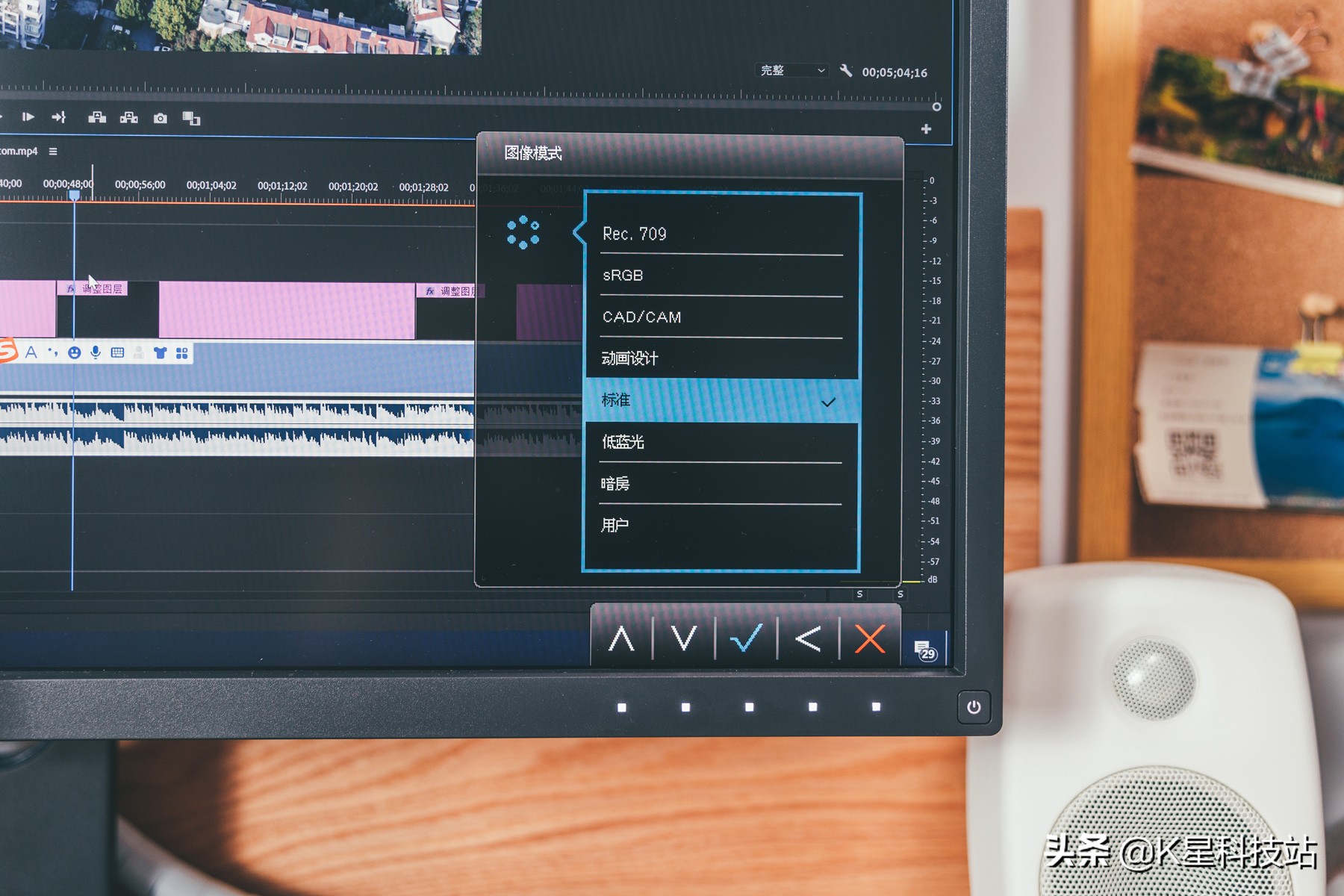The height and width of the screenshot is (896, 1344).
Task: Select the first 调整图层 adjustment layer clip
Action: (x=93, y=289)
